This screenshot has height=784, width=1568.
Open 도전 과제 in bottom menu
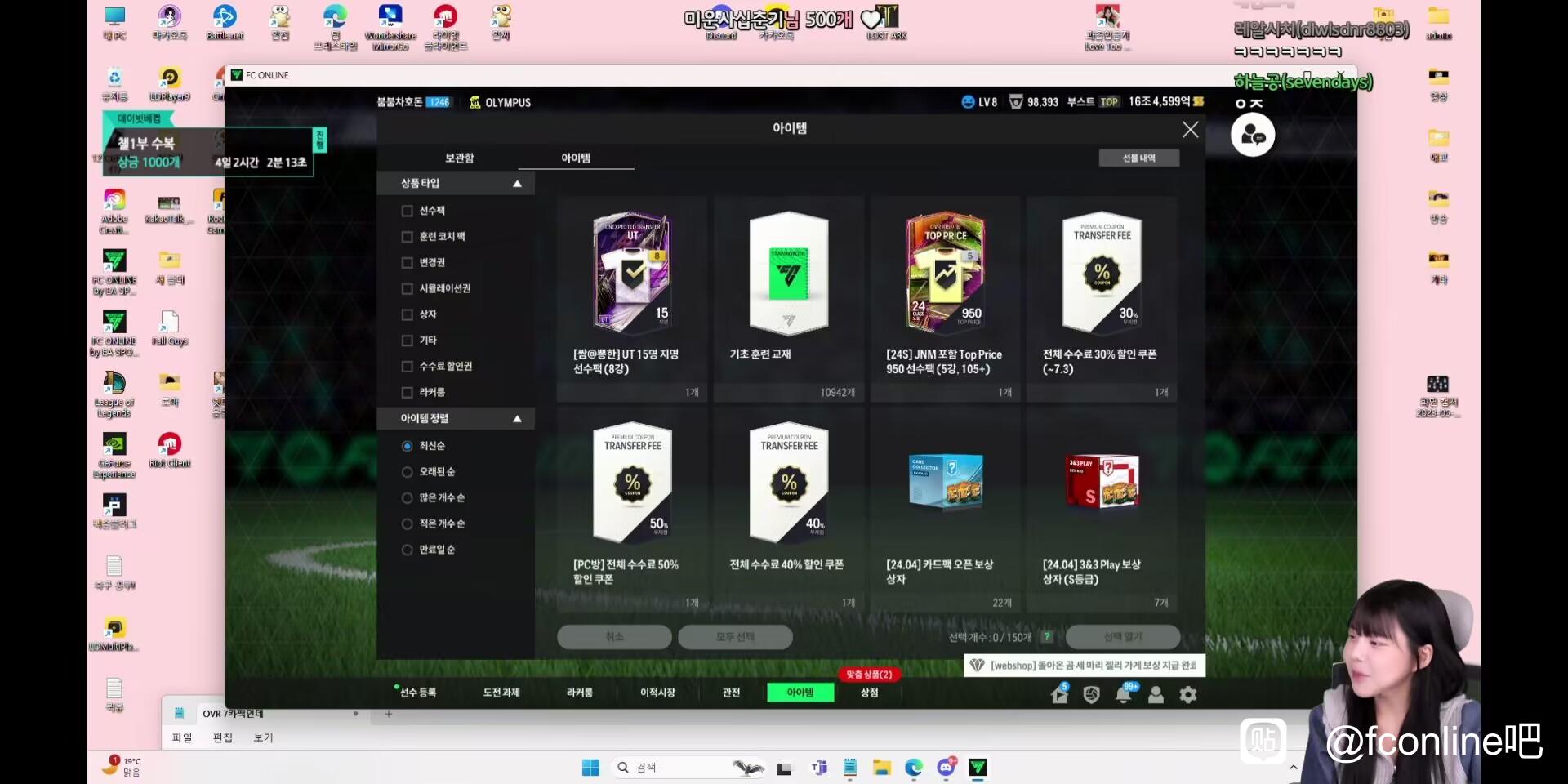click(x=501, y=693)
